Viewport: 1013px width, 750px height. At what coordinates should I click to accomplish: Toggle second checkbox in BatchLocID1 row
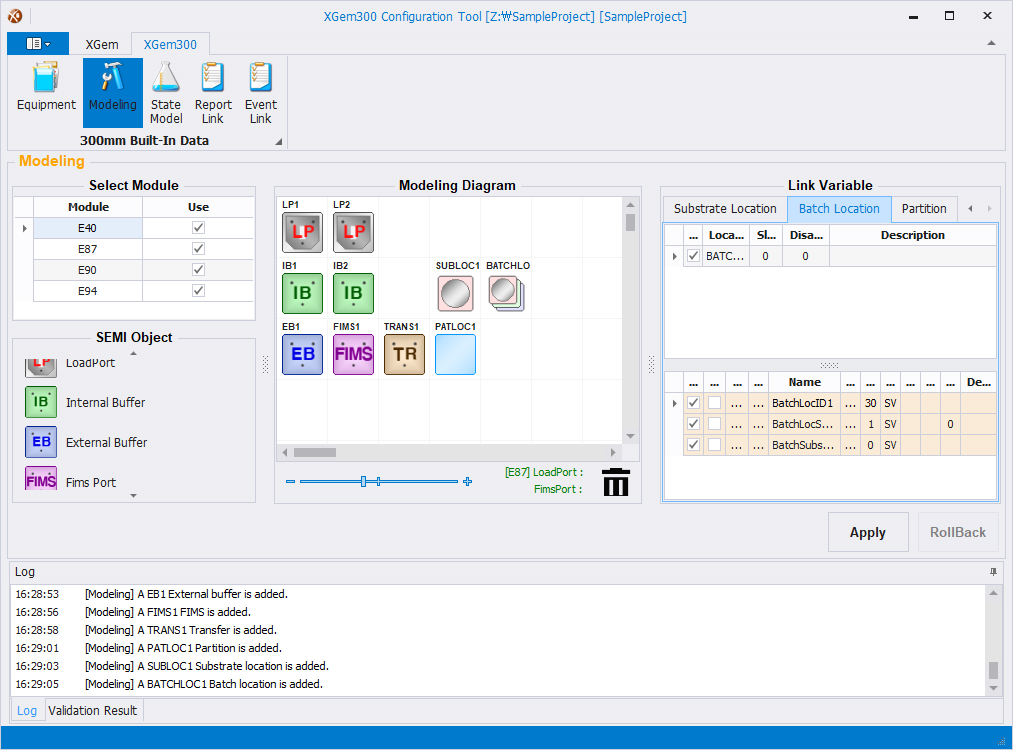[715, 402]
